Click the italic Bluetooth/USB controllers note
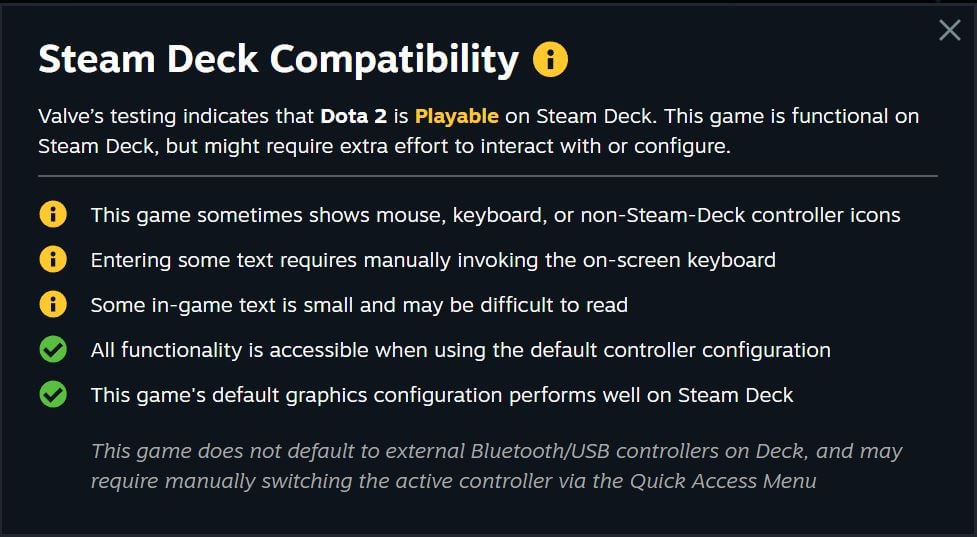Screen dimensions: 977x537 tap(496, 451)
